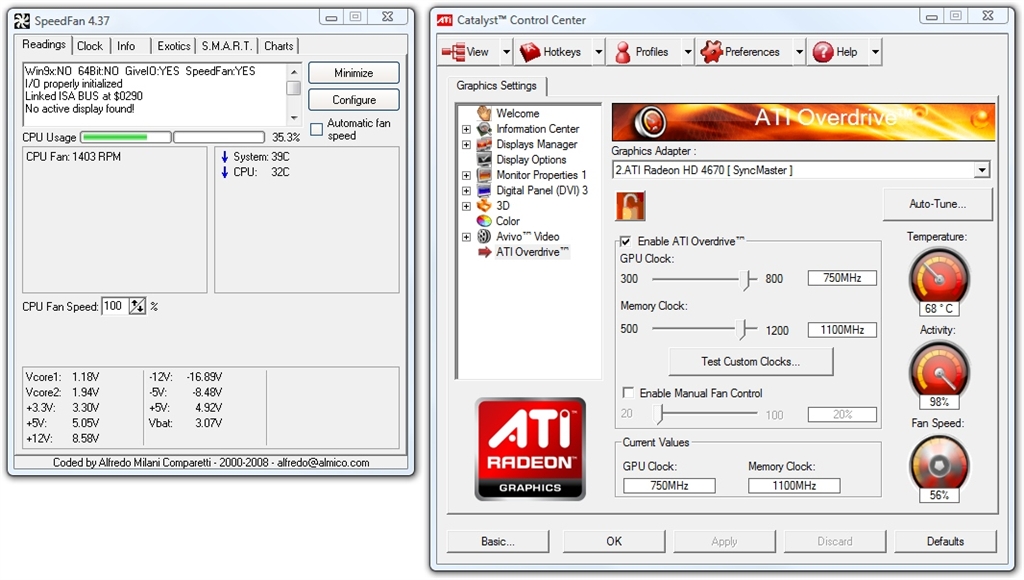This screenshot has width=1024, height=580.
Task: Click the Color wheel tree icon
Action: pos(484,221)
